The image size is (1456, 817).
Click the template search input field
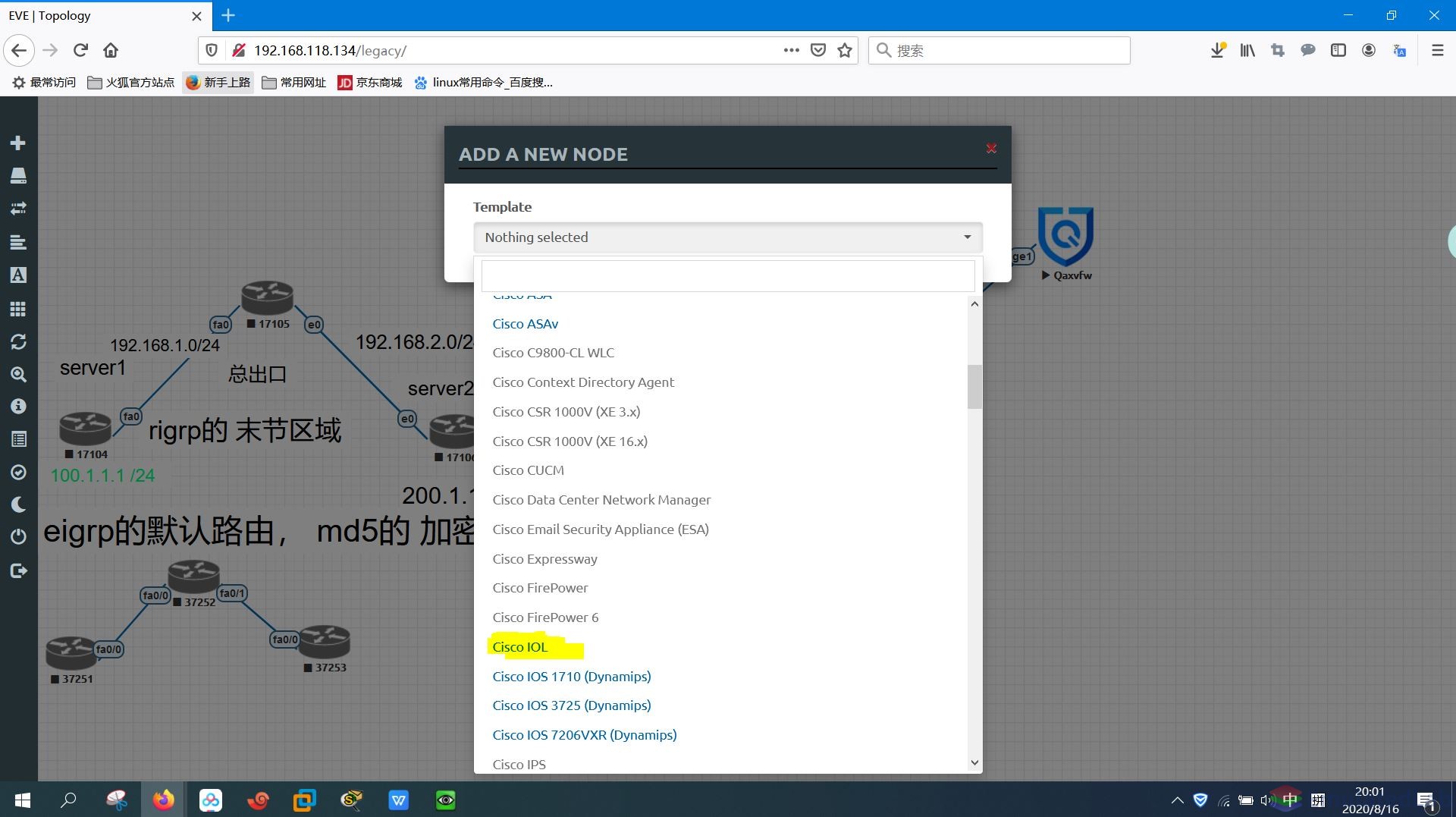(x=728, y=276)
